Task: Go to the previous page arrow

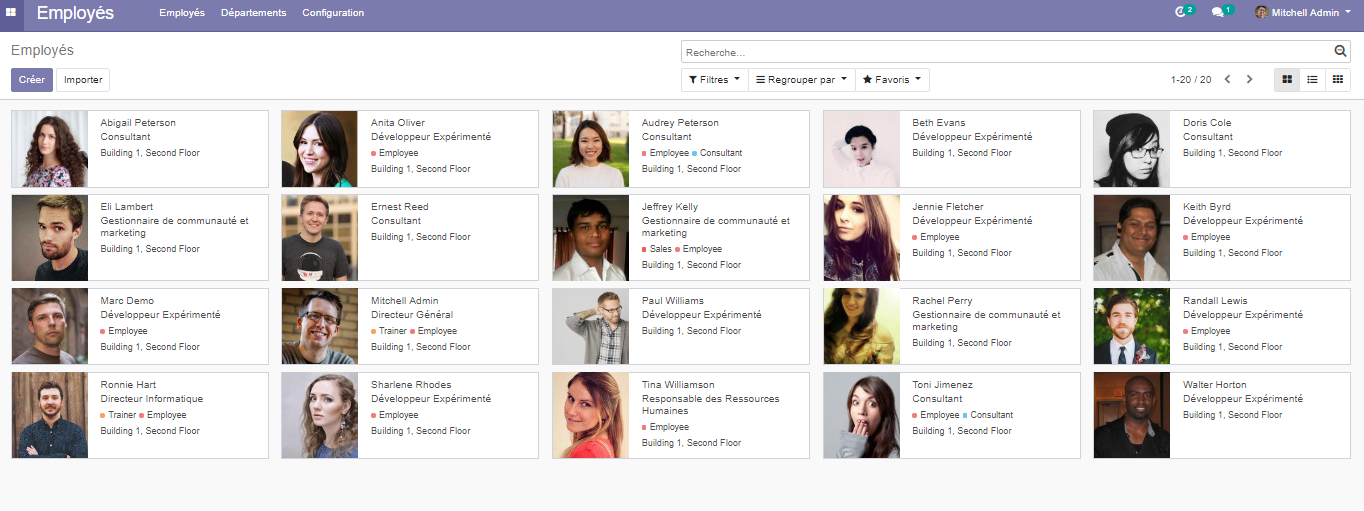Action: click(1227, 80)
